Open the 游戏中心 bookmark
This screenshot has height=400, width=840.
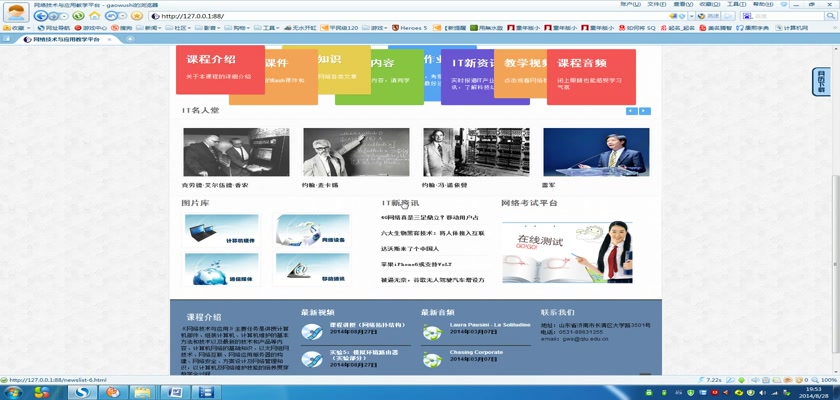click(91, 27)
